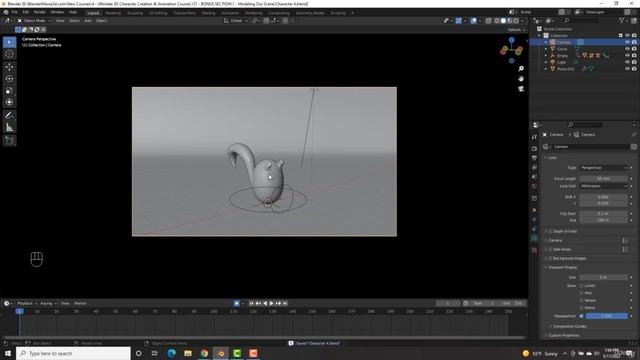Expand the Circle item in outliner
The image size is (640, 360).
click(x=546, y=49)
